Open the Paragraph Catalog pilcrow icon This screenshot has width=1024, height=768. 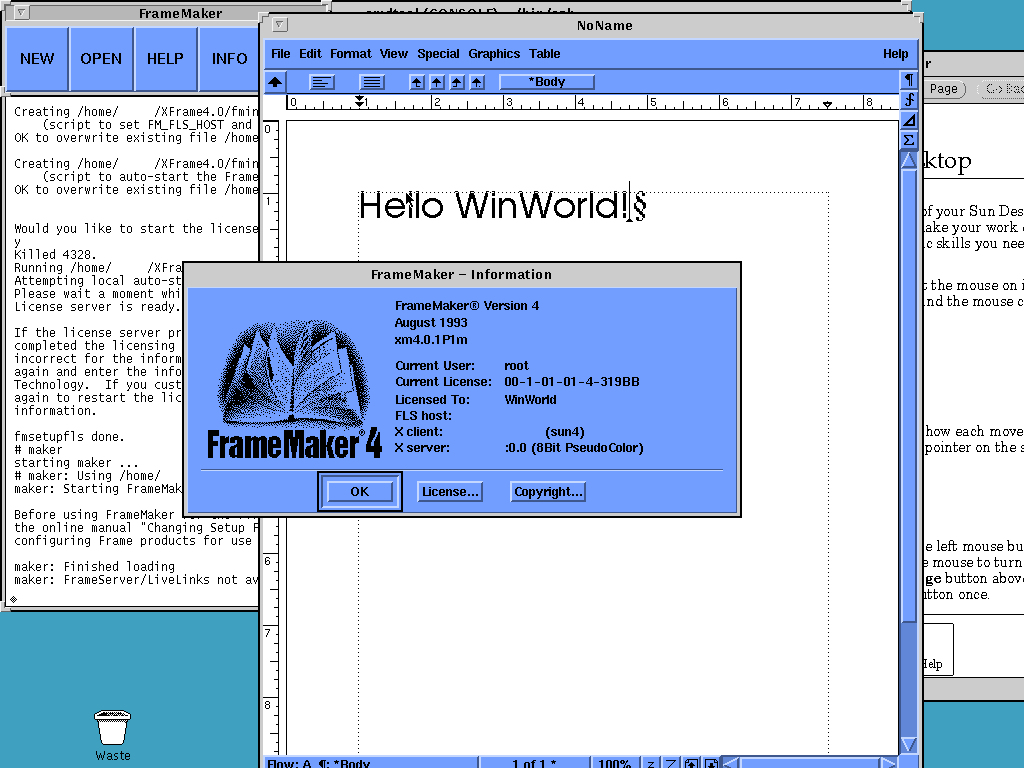coord(909,80)
